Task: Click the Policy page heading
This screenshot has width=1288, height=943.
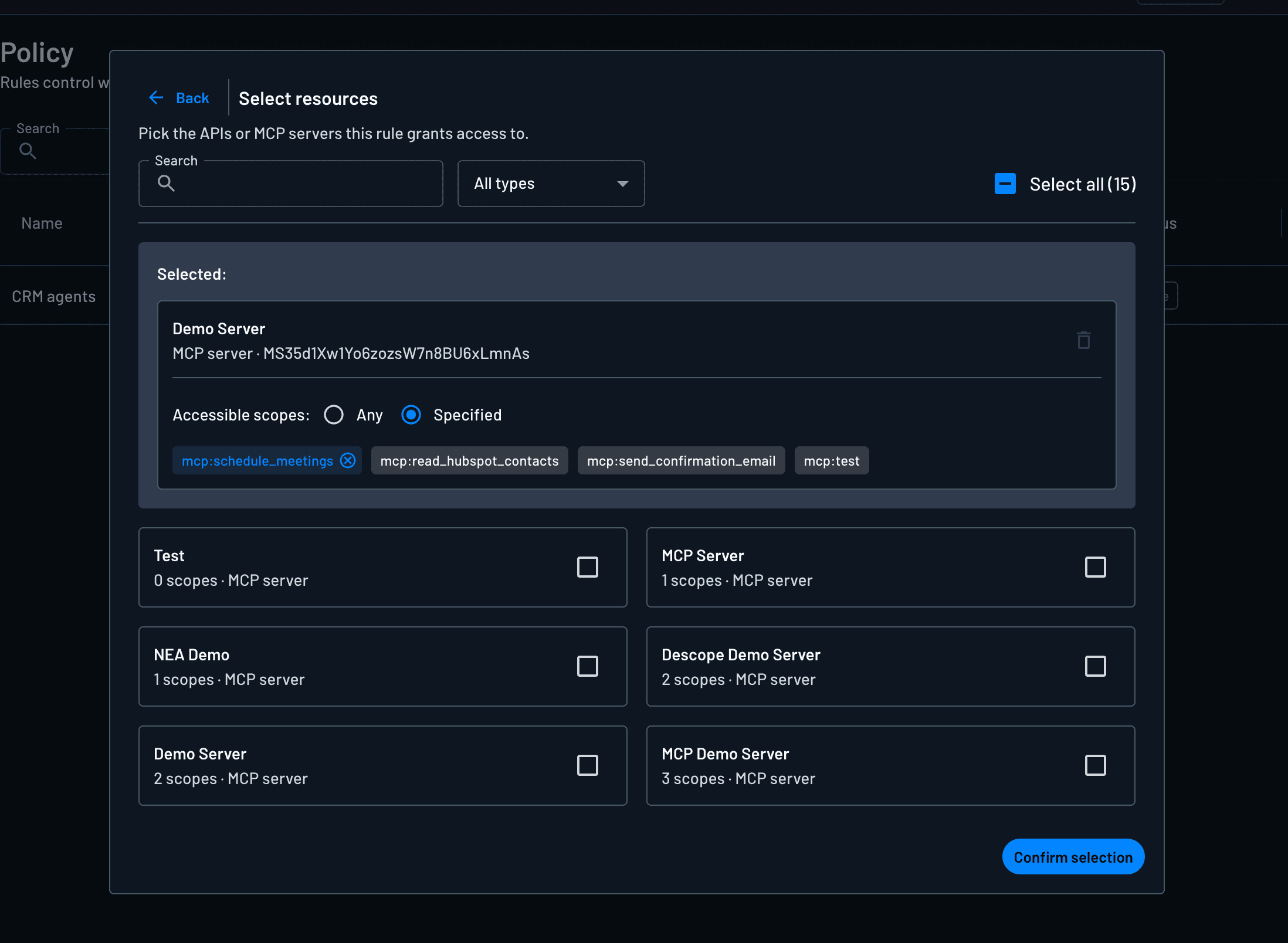Action: 37,53
